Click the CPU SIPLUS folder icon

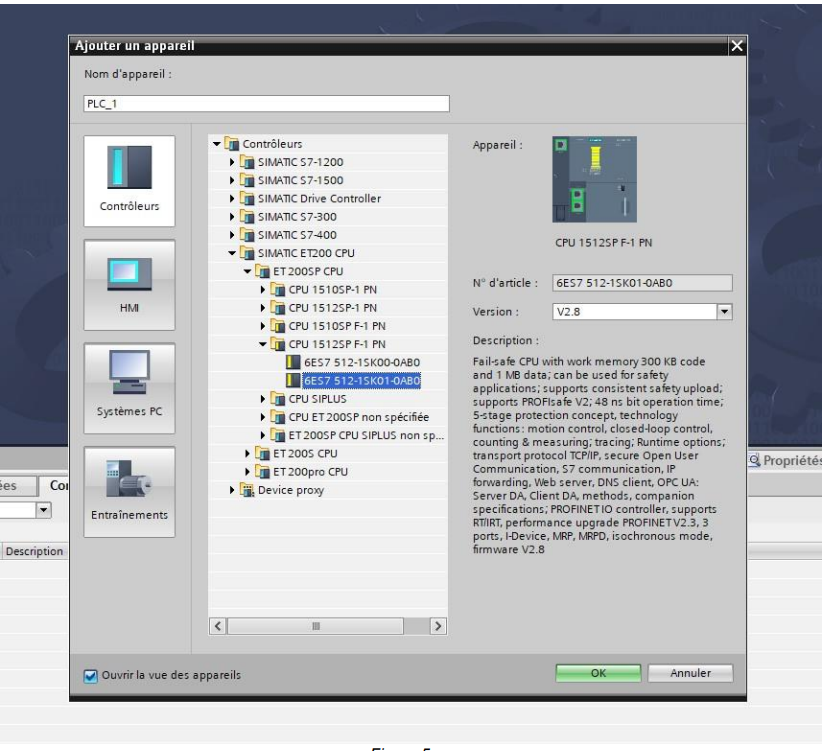coord(278,399)
